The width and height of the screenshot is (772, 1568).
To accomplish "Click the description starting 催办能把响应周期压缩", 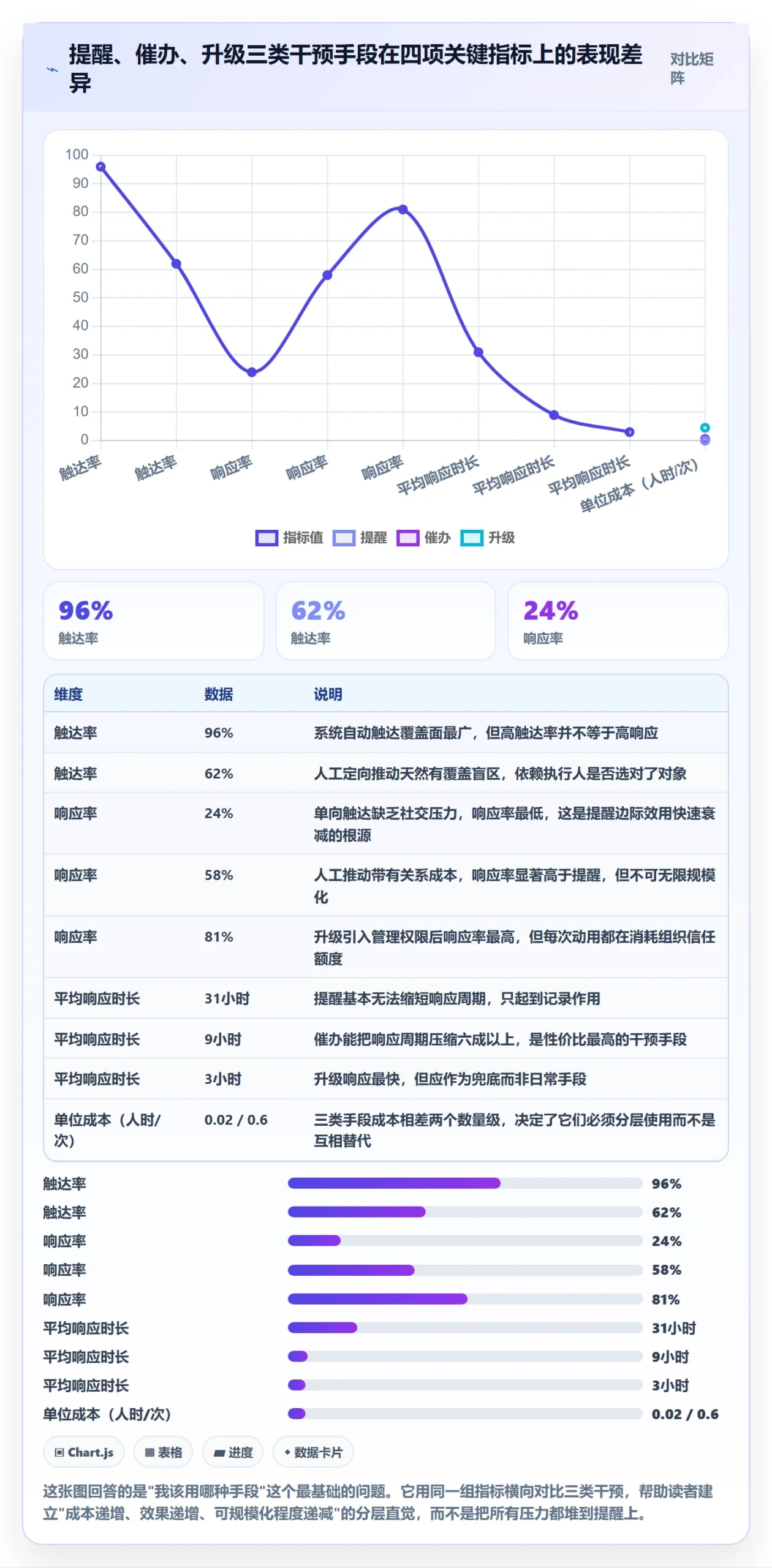I will click(500, 1039).
